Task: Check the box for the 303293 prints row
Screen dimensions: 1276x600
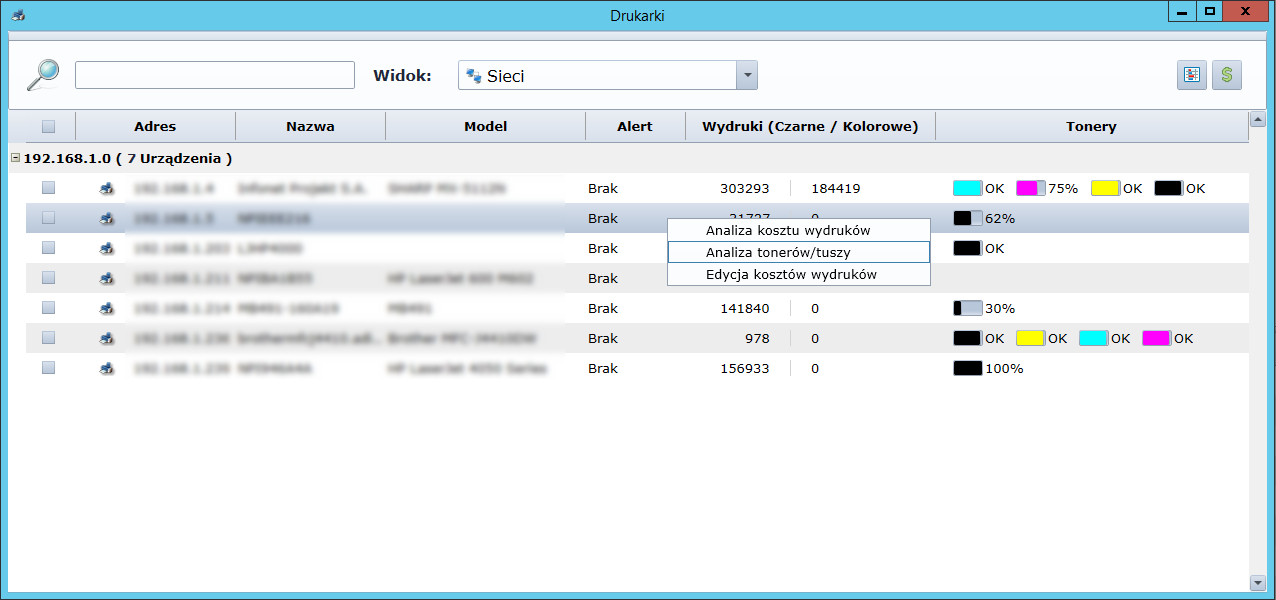Action: (49, 188)
